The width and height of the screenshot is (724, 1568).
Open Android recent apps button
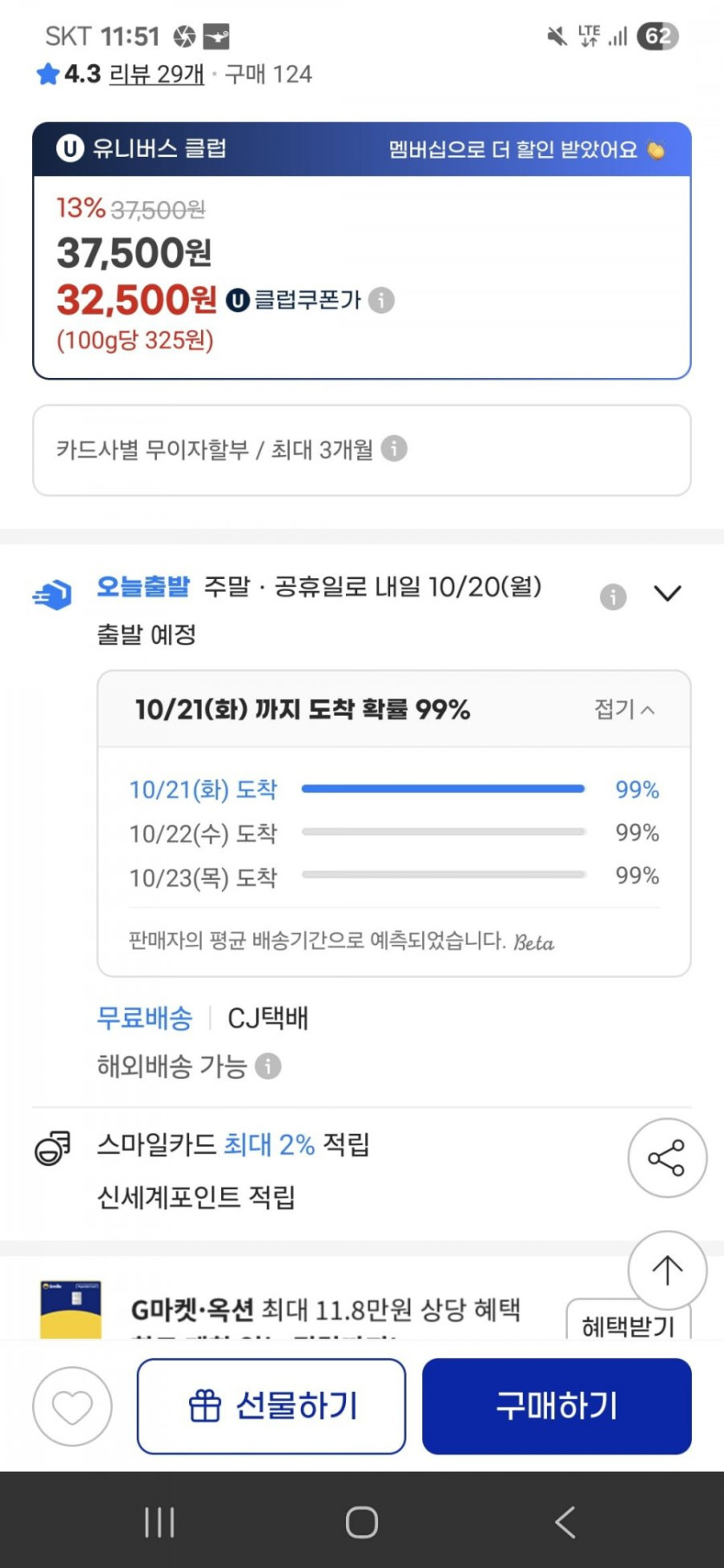pyautogui.click(x=160, y=1522)
